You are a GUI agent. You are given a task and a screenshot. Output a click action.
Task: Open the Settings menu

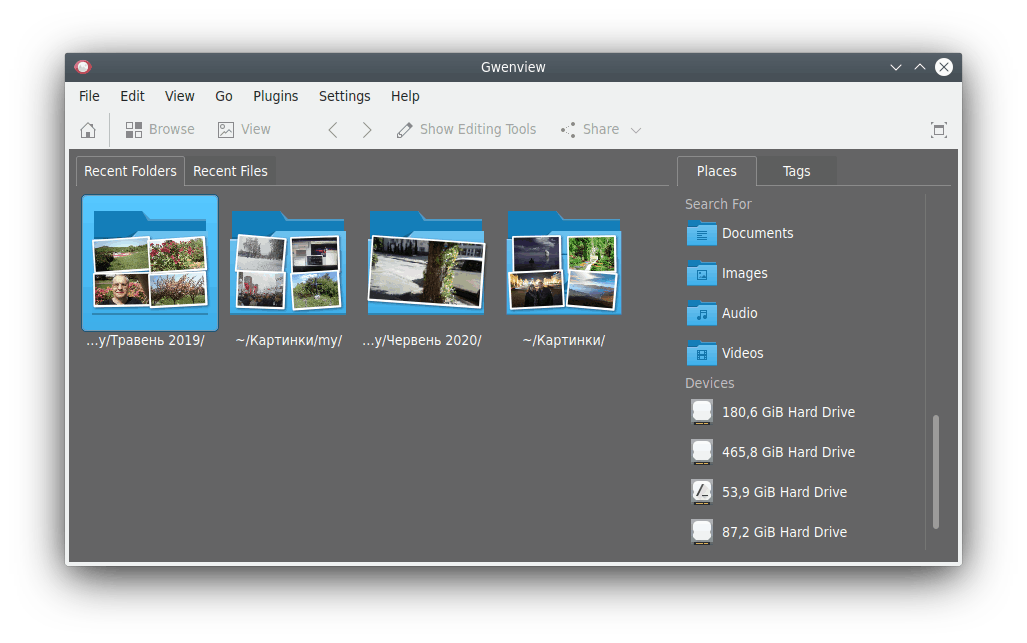(x=345, y=96)
